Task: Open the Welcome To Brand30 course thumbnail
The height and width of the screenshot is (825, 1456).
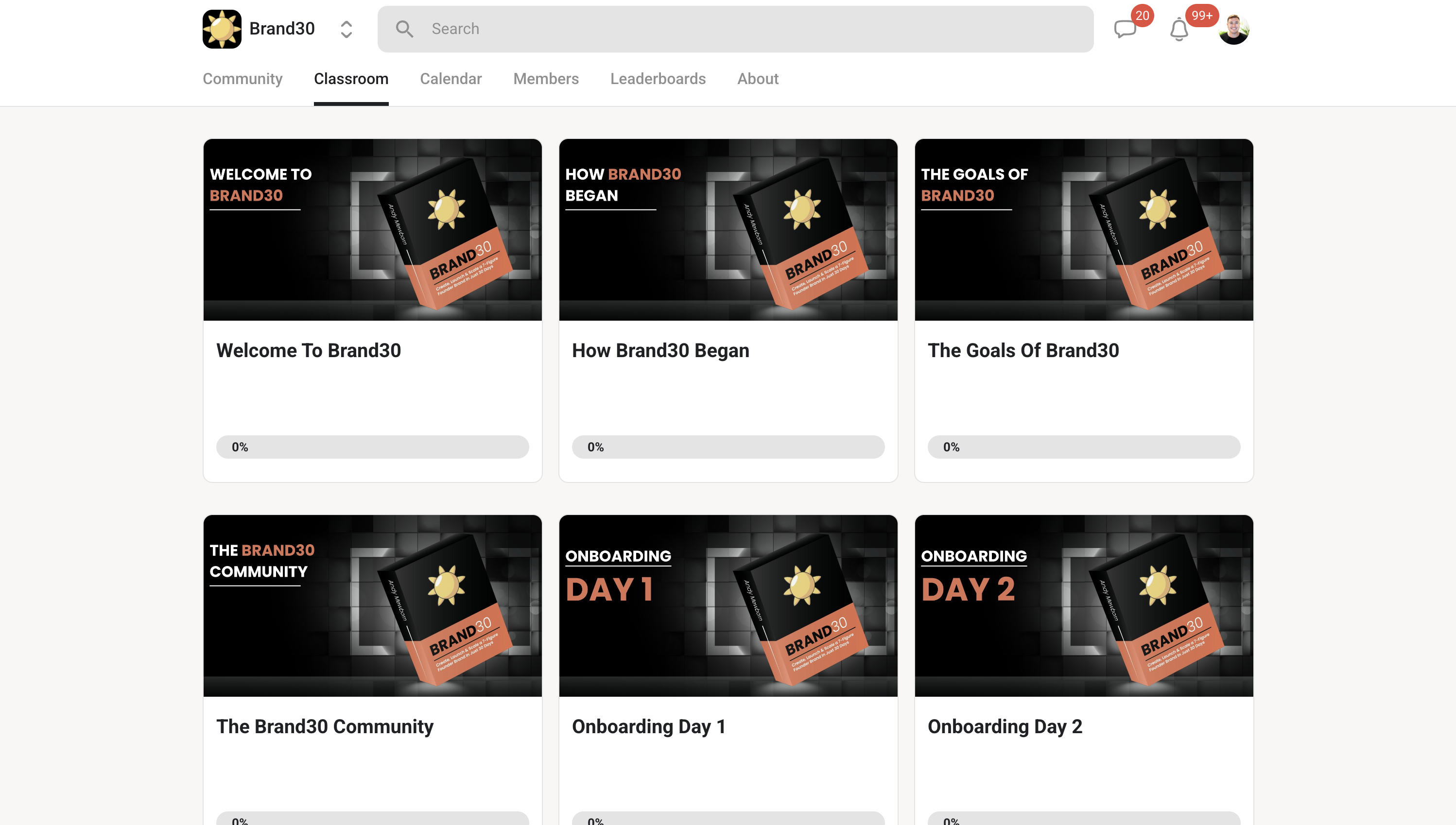Action: point(372,229)
